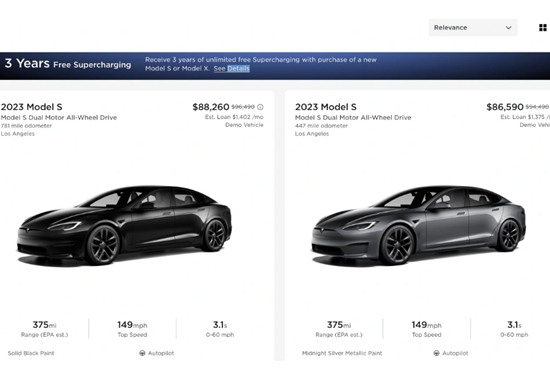Open the See Details supercharging link
The height and width of the screenshot is (378, 550).
pos(232,68)
